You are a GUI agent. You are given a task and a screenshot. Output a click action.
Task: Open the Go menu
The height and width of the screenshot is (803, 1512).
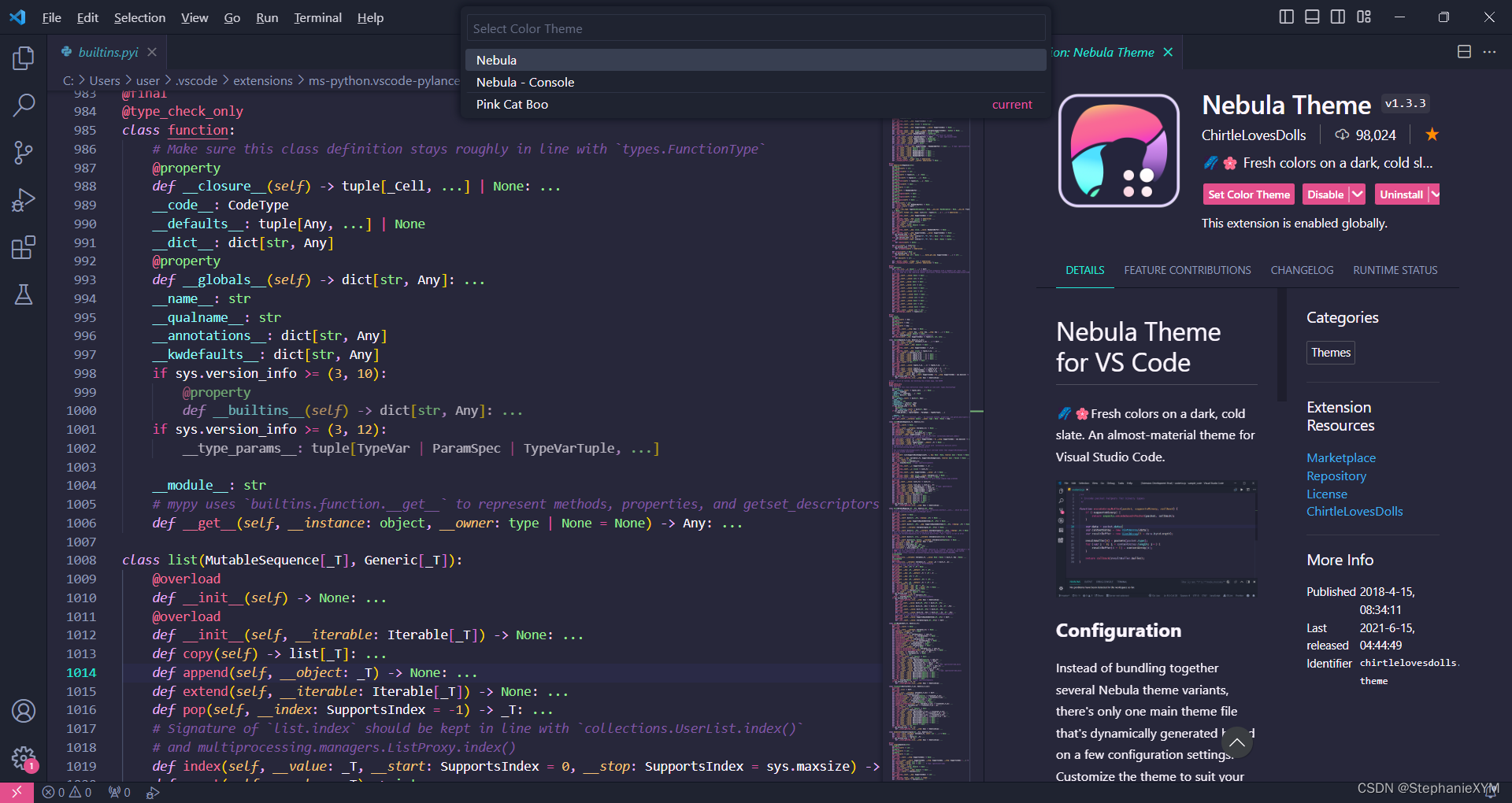pos(232,17)
